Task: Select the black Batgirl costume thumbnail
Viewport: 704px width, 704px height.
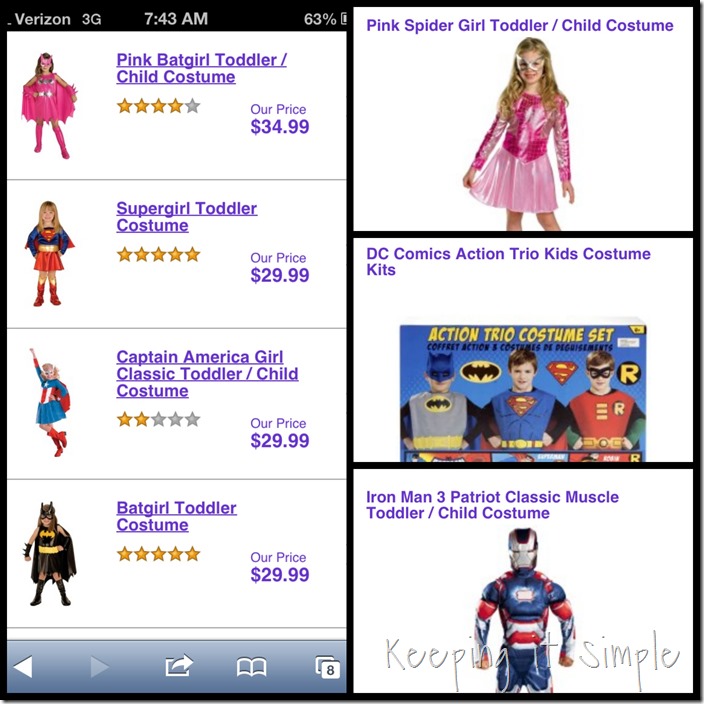Action: click(x=50, y=554)
